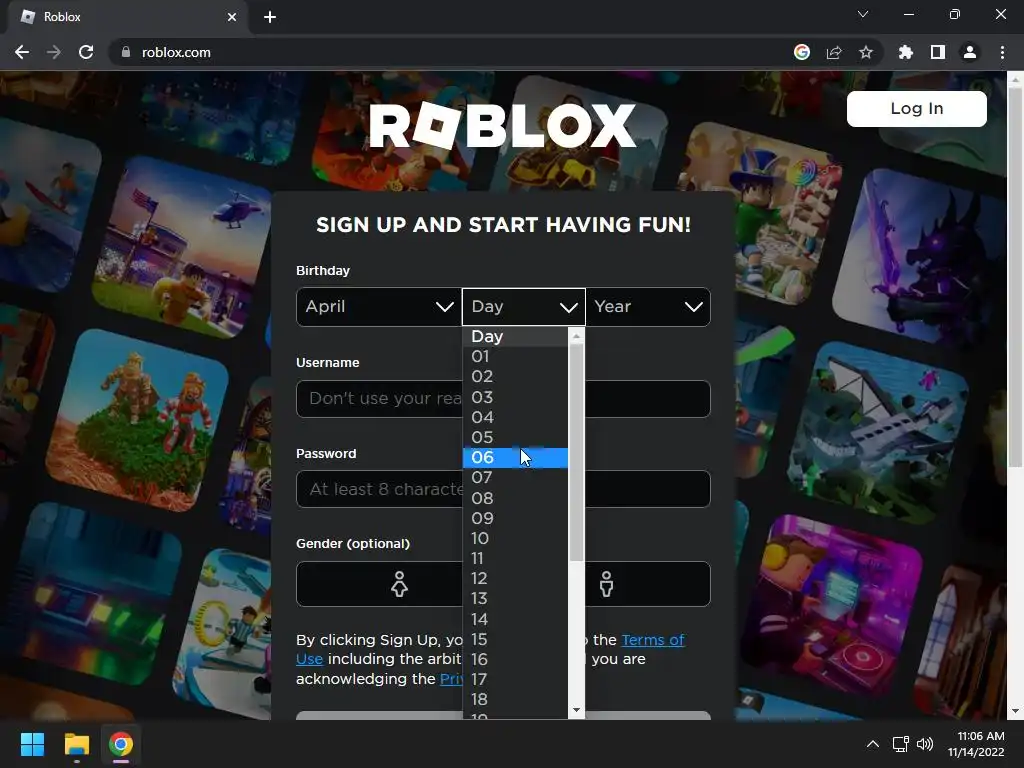The height and width of the screenshot is (768, 1024).
Task: Click Chrome icon in taskbar
Action: pyautogui.click(x=121, y=744)
